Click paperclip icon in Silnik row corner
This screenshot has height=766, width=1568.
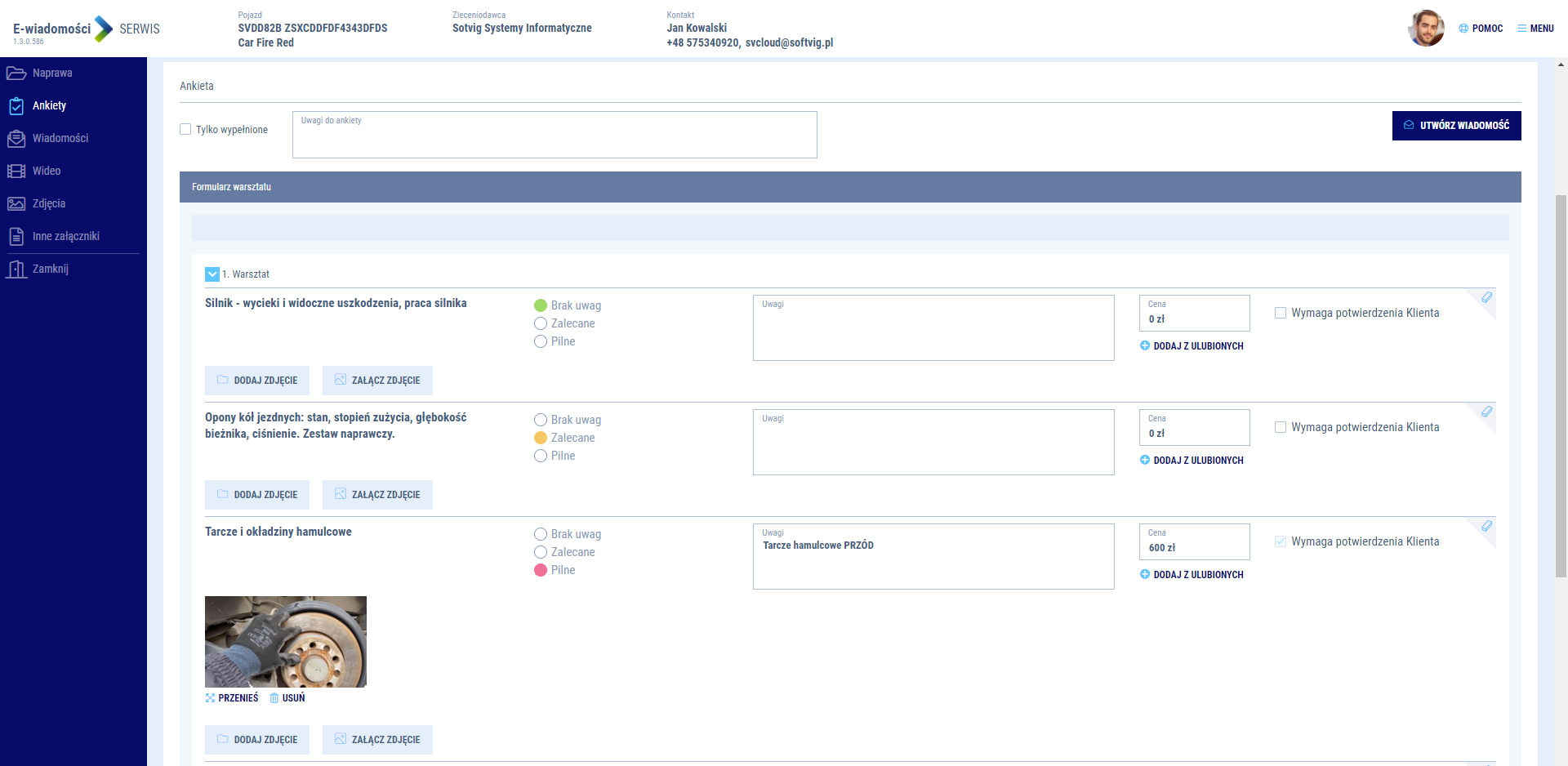(x=1486, y=298)
